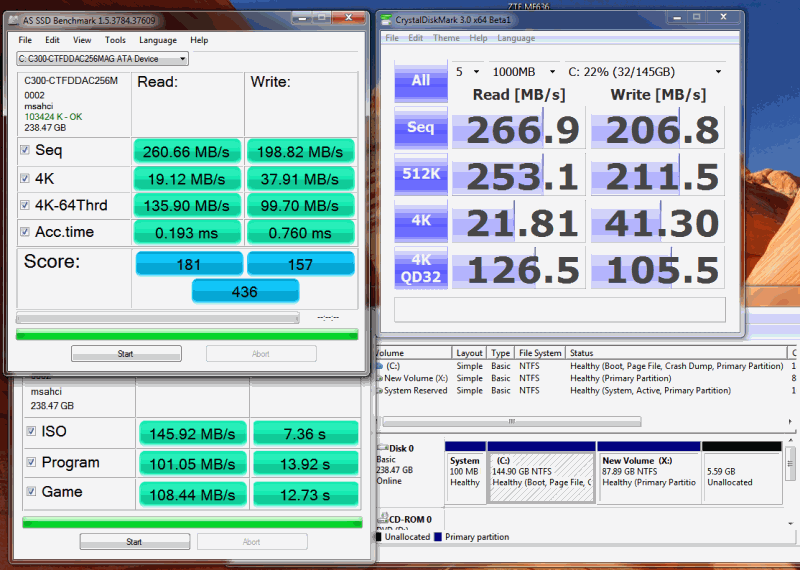This screenshot has width=800, height=570.
Task: Click the Game duration result 12.73 s
Action: [306, 494]
